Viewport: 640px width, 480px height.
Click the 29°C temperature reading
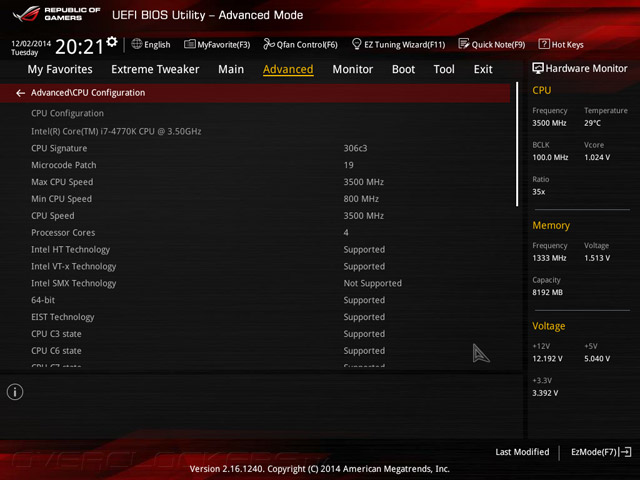pyautogui.click(x=592, y=123)
